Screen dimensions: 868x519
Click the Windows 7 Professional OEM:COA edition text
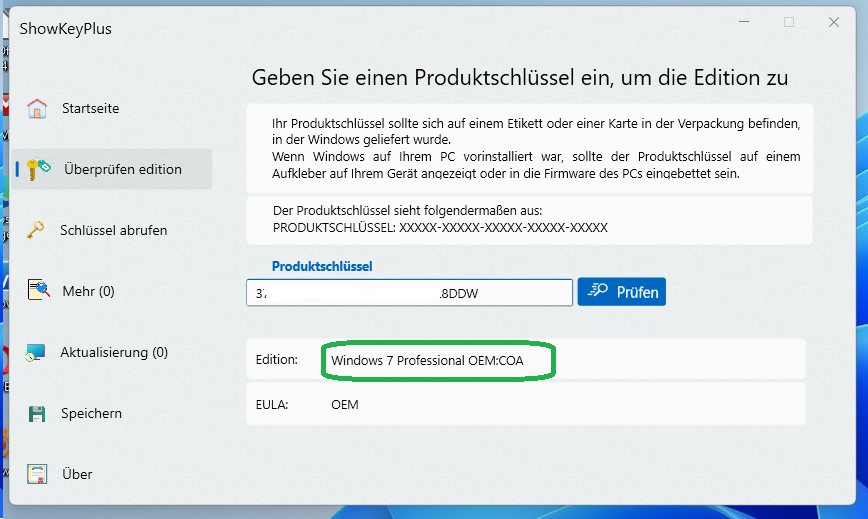(427, 361)
